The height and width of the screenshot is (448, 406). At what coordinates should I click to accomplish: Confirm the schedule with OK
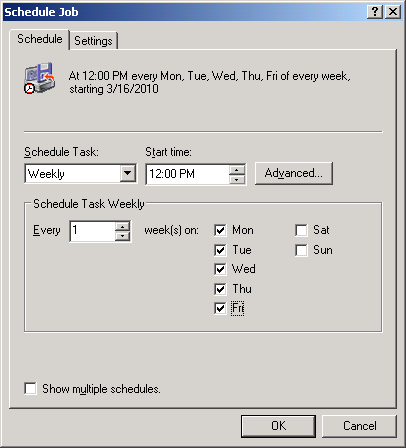click(x=278, y=426)
